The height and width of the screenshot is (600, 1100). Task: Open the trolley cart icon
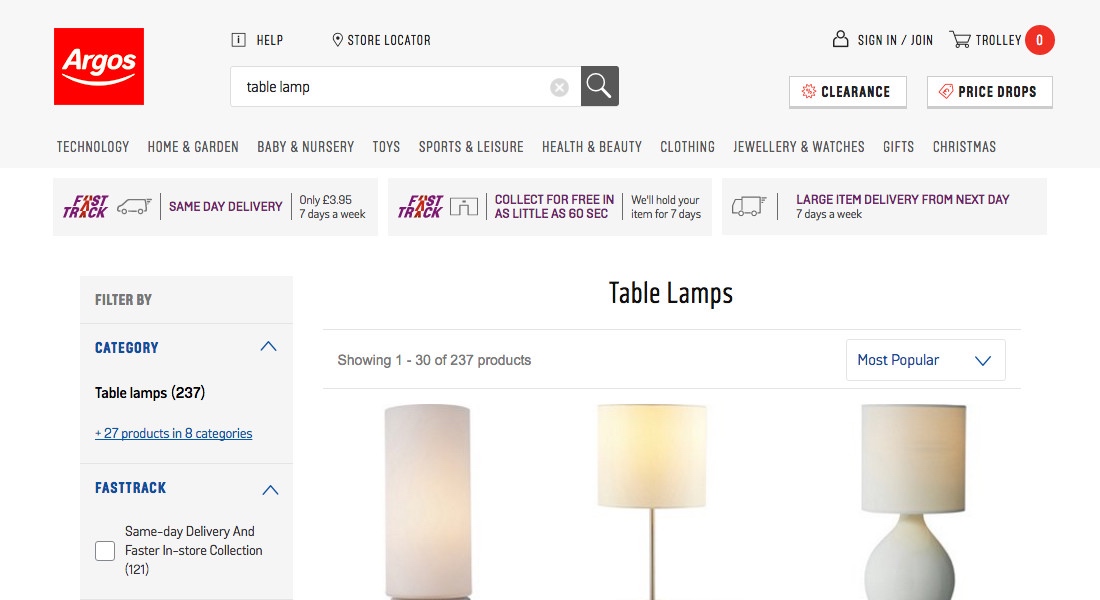[x=960, y=40]
